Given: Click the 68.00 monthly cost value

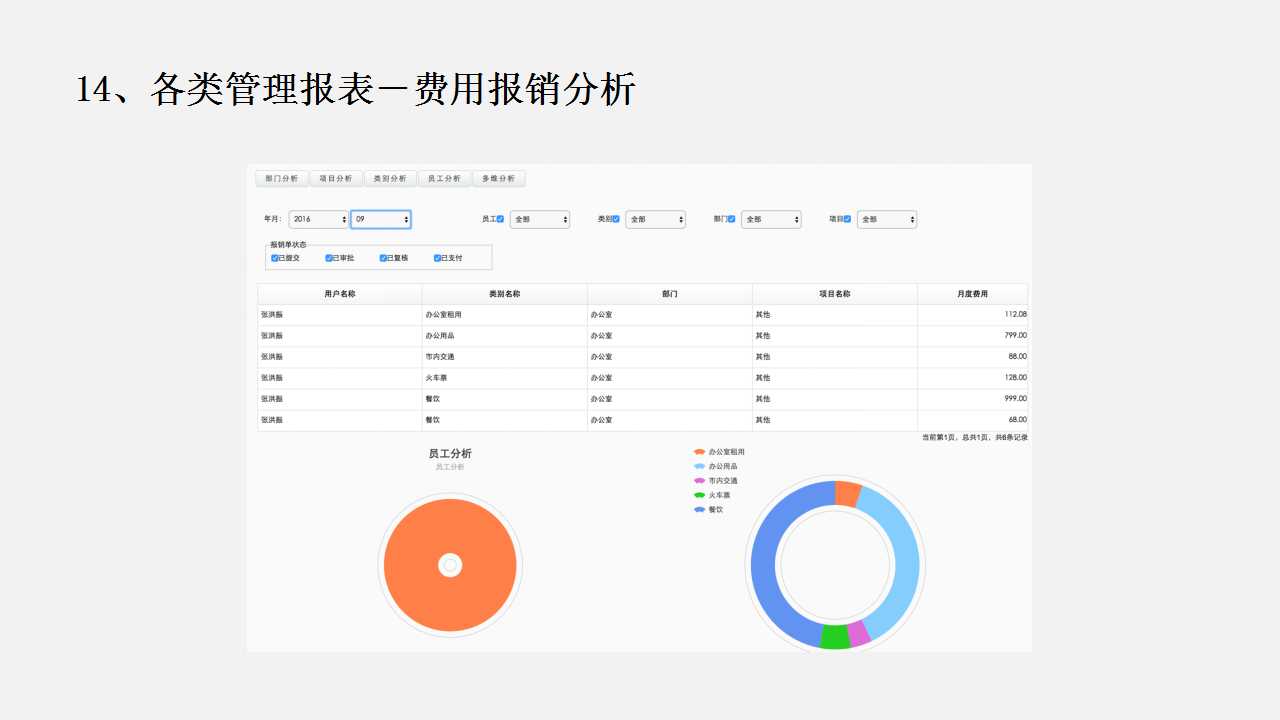Looking at the screenshot, I should 1017,420.
